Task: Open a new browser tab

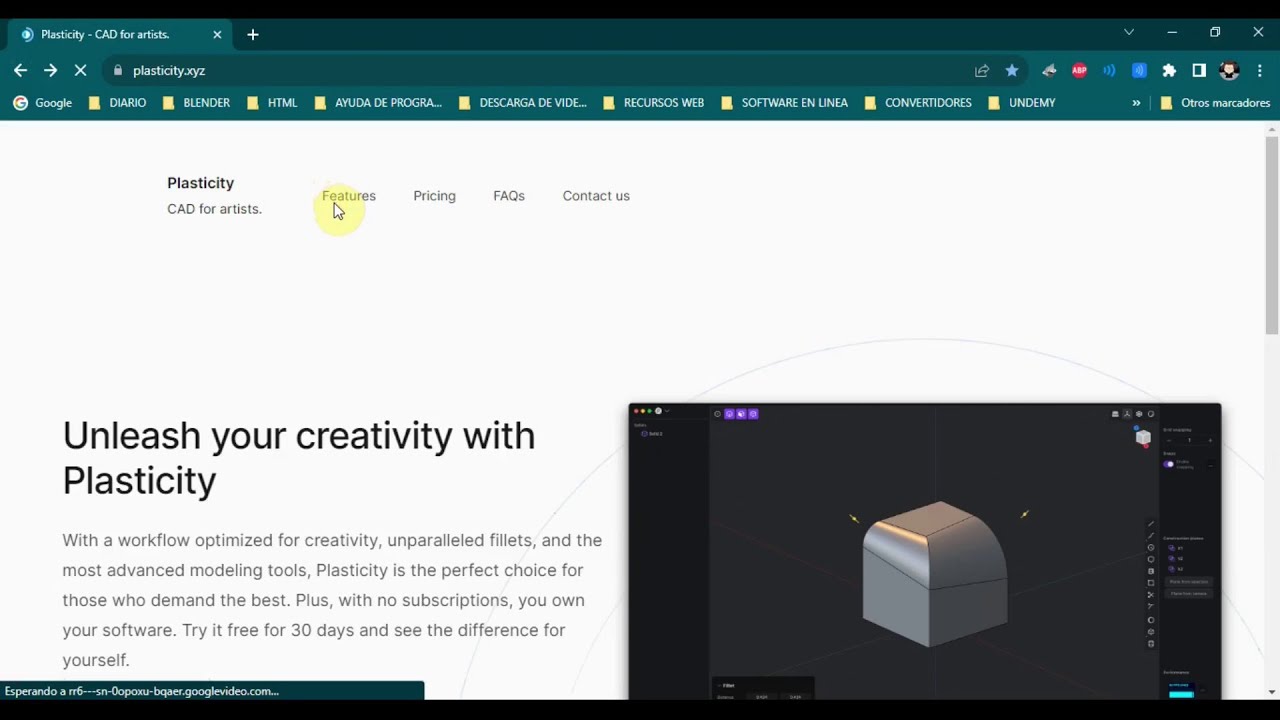Action: pos(253,34)
